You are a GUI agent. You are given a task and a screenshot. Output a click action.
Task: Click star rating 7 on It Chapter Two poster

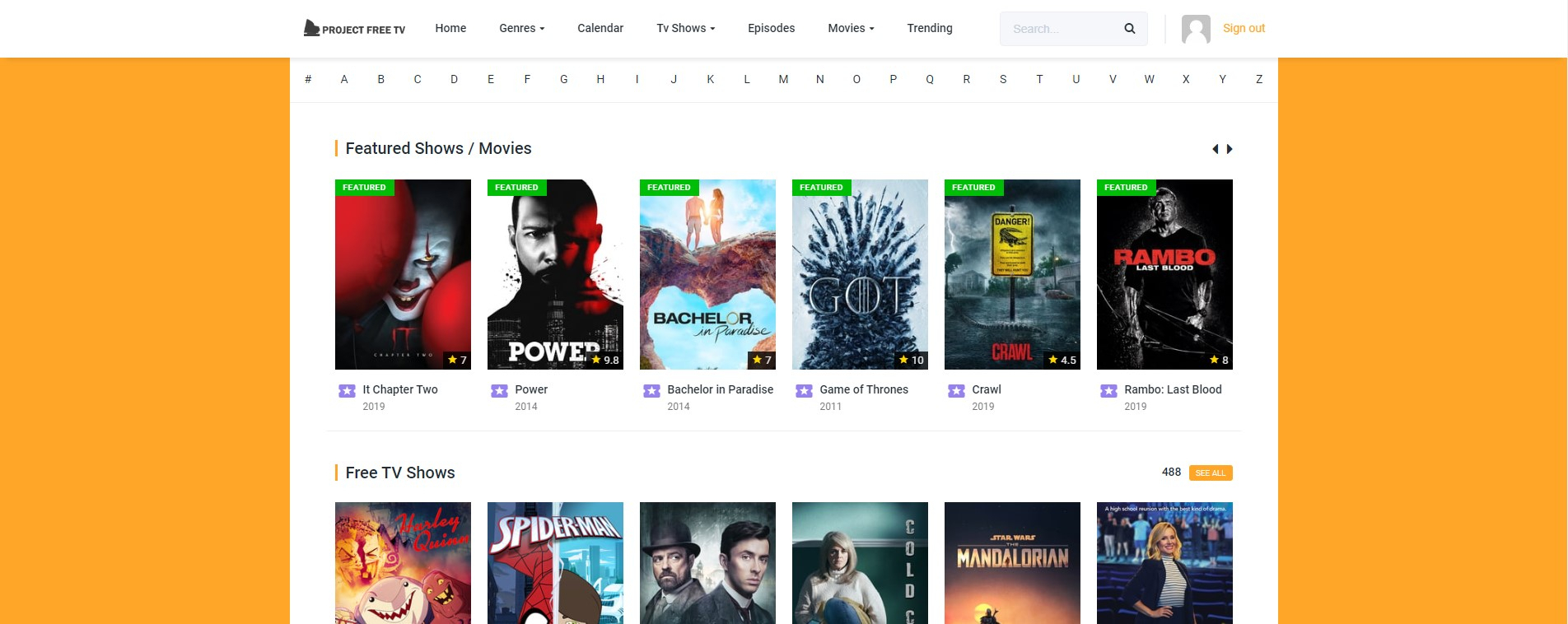point(457,360)
